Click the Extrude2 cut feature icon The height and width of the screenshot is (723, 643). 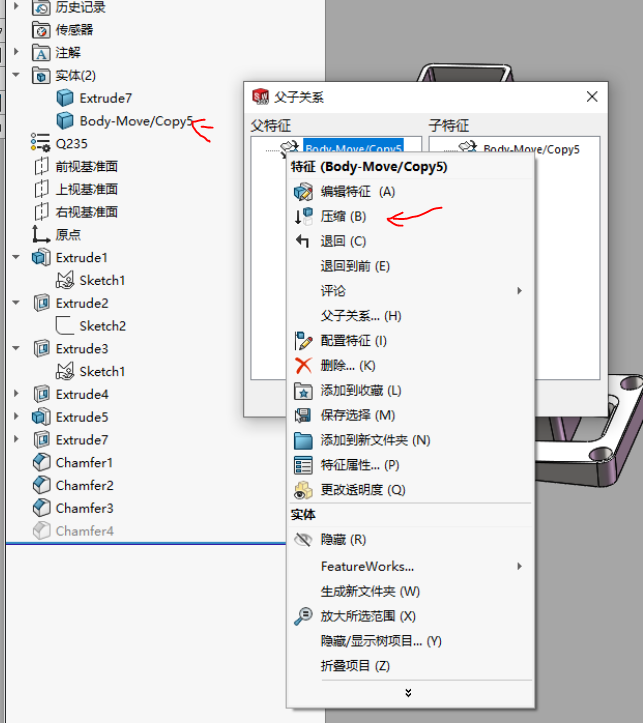(41, 303)
